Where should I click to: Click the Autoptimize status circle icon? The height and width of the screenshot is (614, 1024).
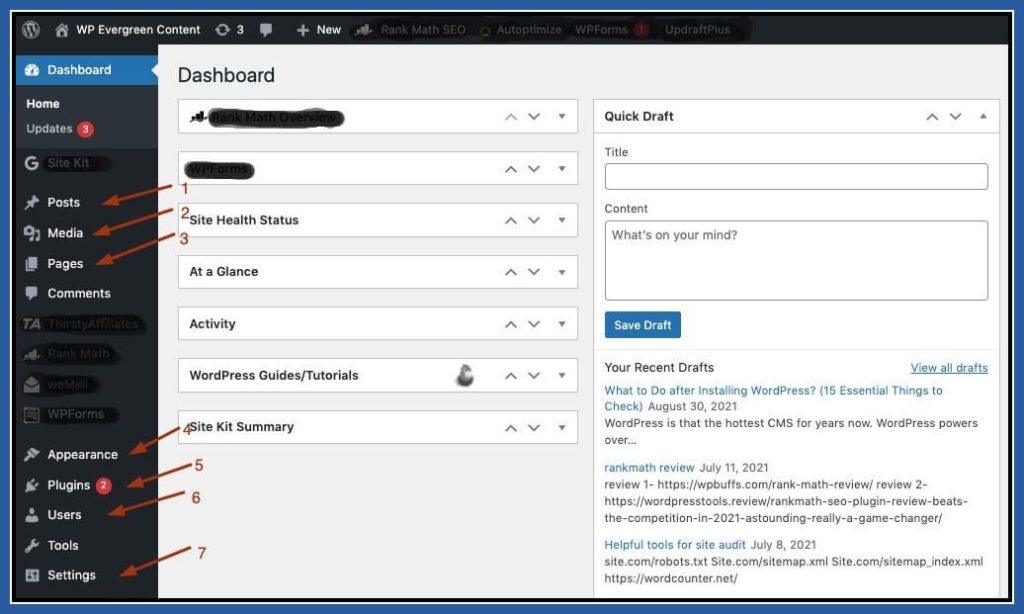coord(485,31)
